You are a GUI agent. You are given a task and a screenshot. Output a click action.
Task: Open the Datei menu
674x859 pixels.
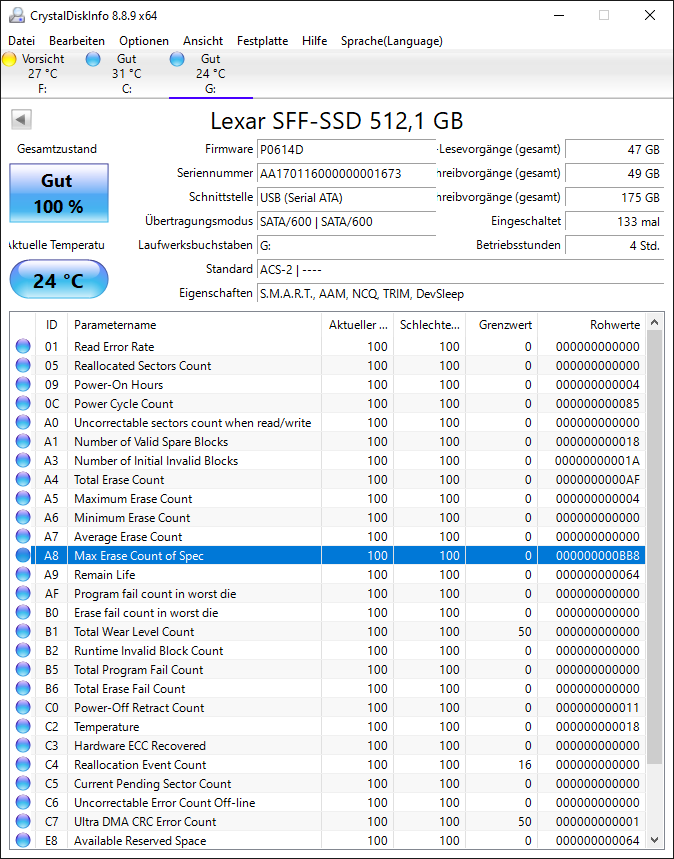point(22,41)
